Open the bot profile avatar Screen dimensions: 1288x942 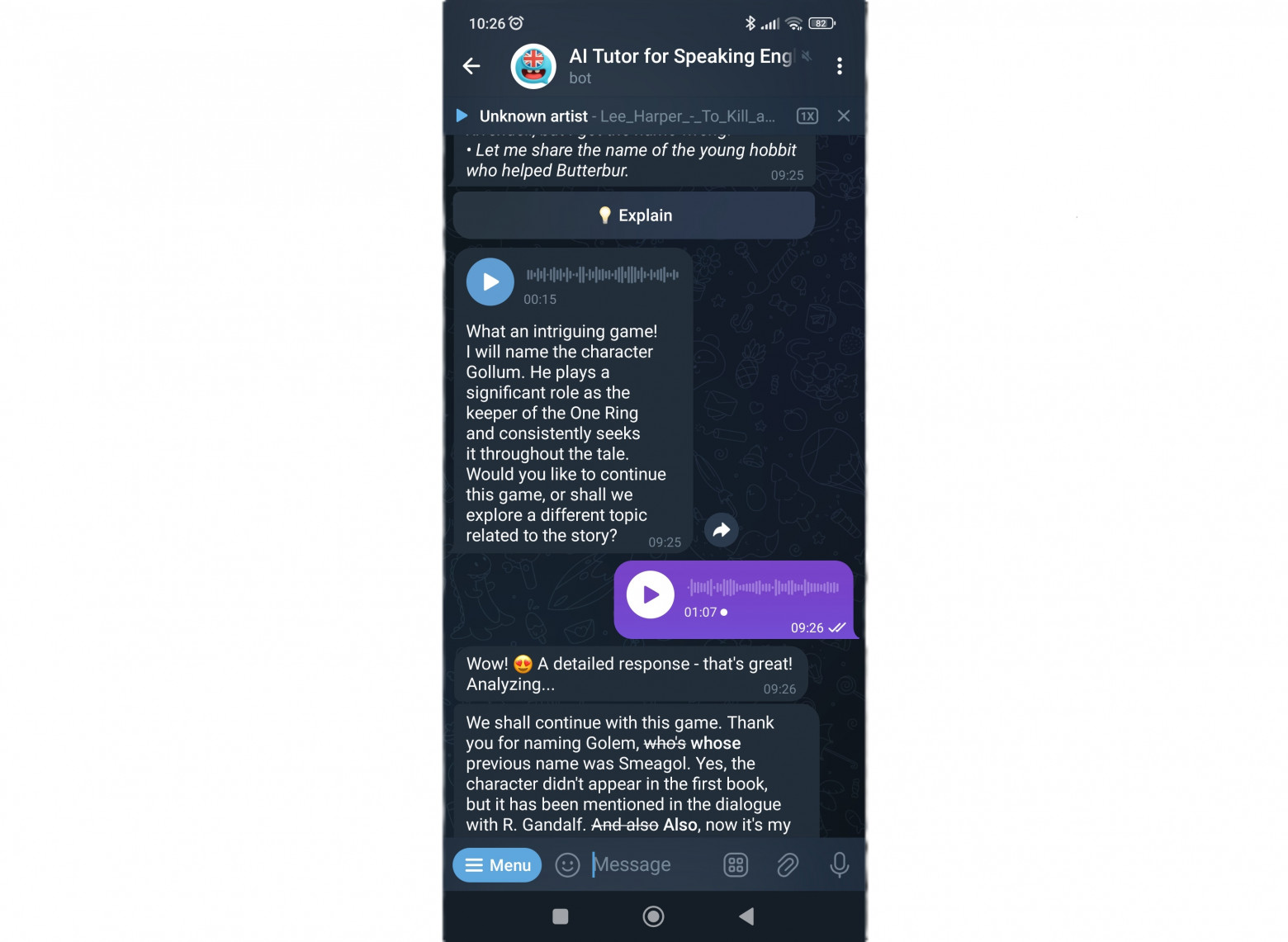(533, 66)
